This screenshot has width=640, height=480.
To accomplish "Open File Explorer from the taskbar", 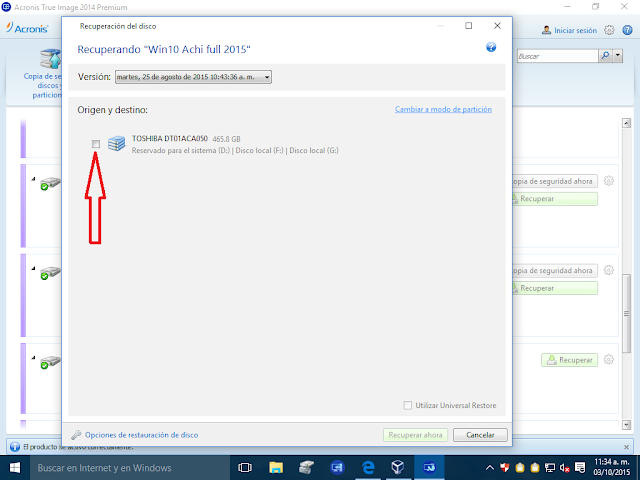I will (276, 468).
